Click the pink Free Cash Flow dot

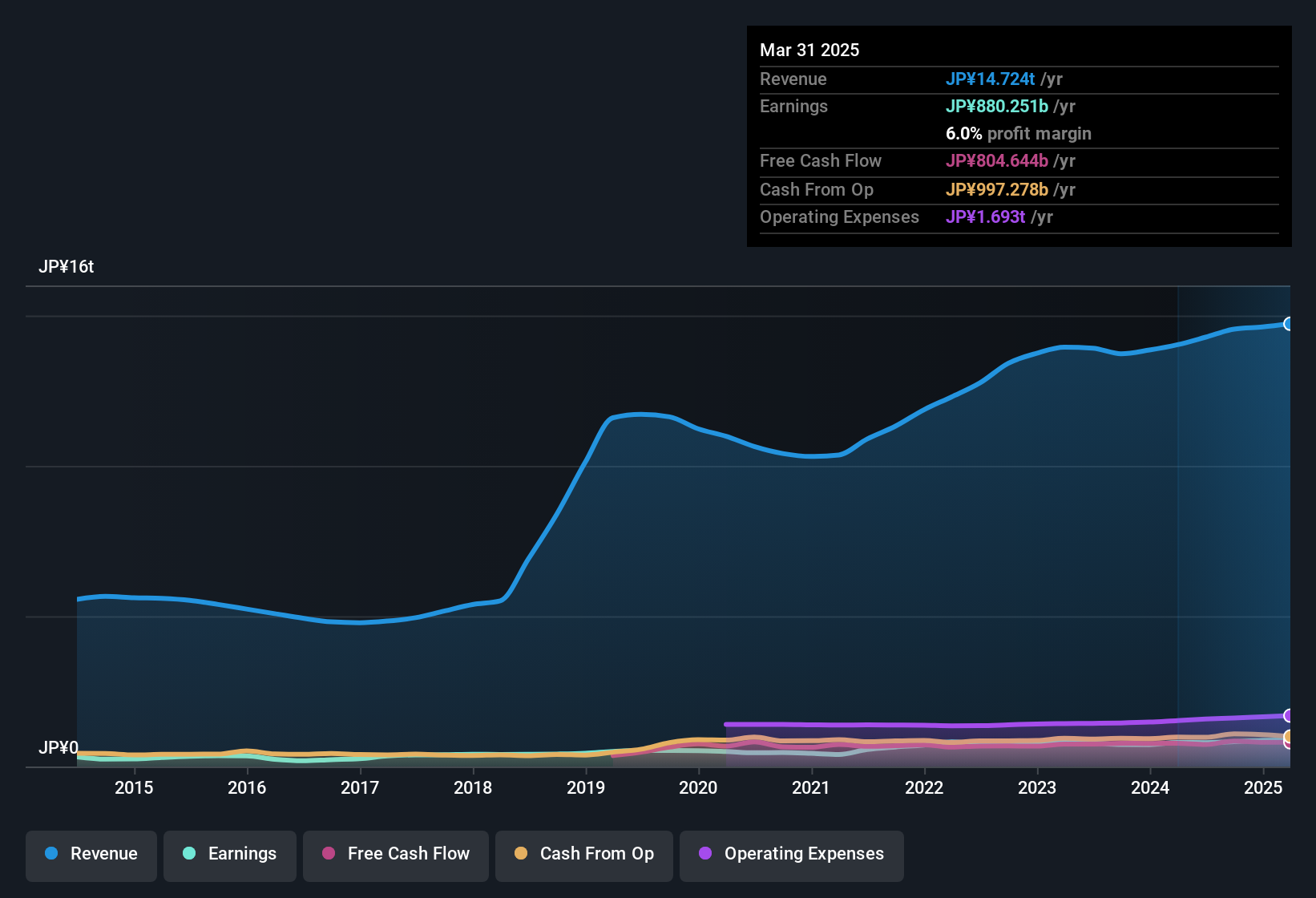click(x=329, y=853)
